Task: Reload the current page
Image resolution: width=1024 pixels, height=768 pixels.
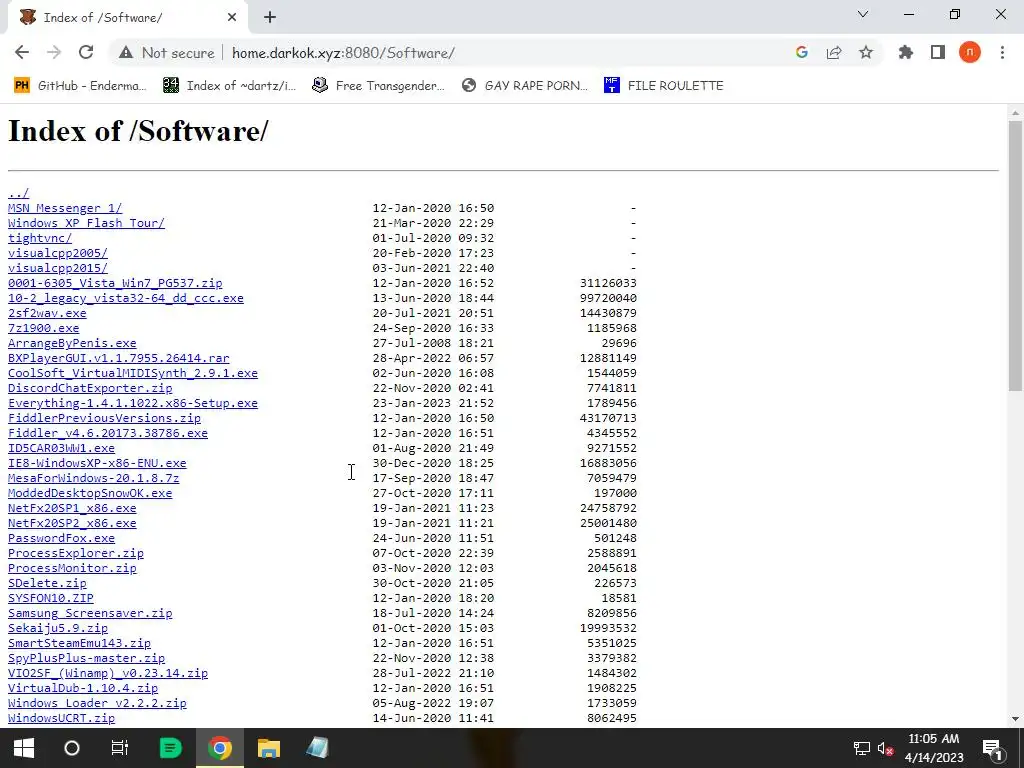Action: tap(86, 52)
